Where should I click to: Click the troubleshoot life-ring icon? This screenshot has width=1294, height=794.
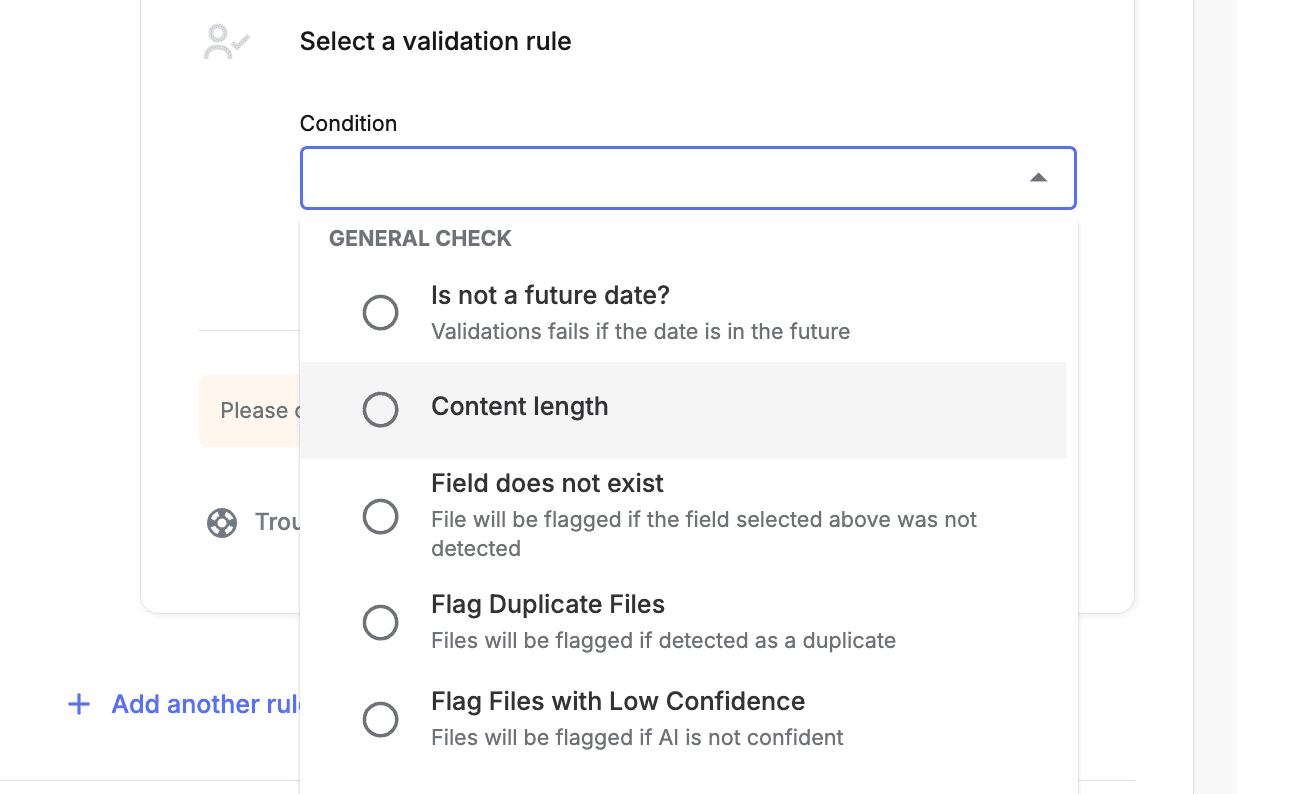click(222, 522)
